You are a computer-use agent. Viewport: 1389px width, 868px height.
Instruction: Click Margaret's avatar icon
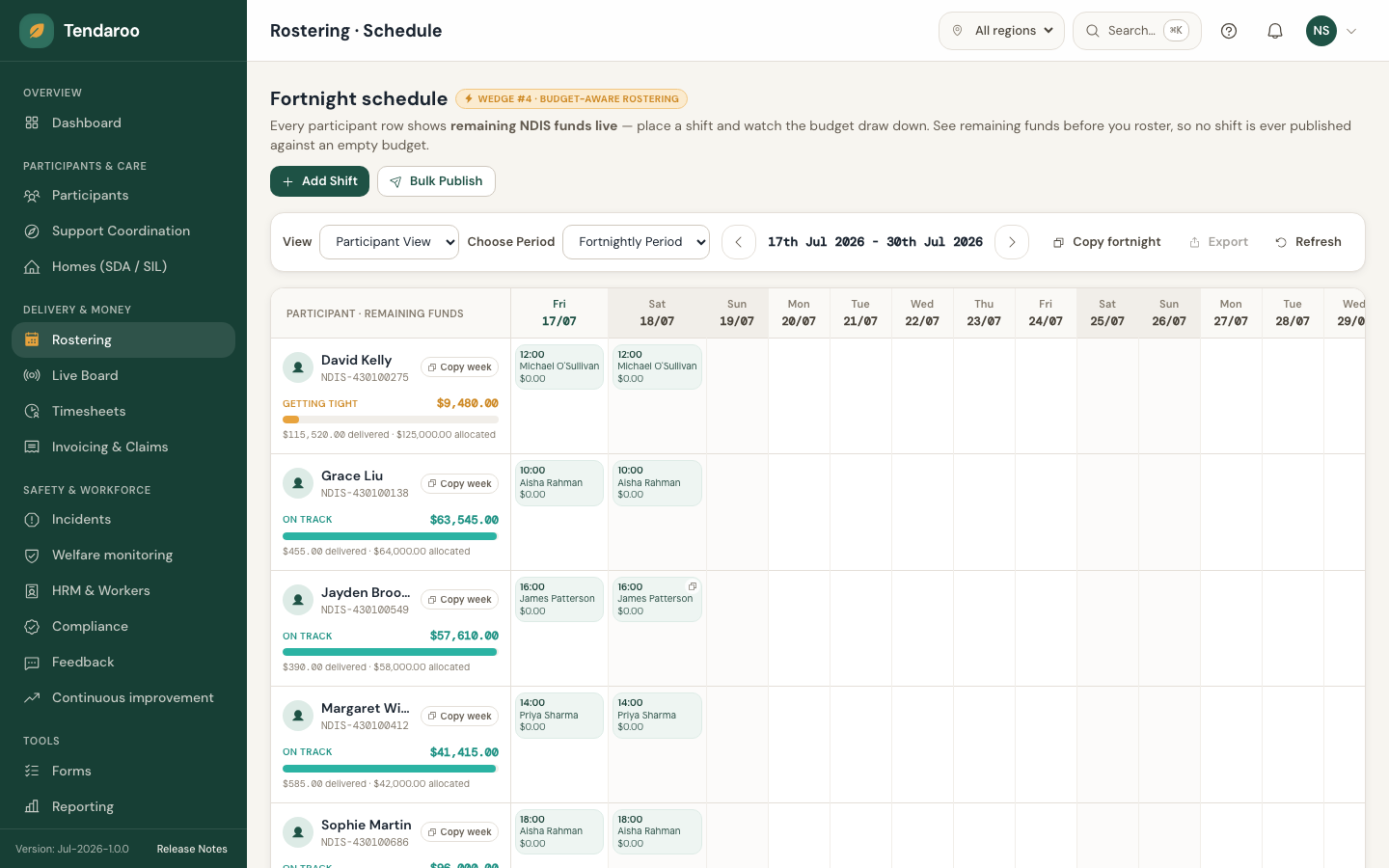(x=298, y=716)
